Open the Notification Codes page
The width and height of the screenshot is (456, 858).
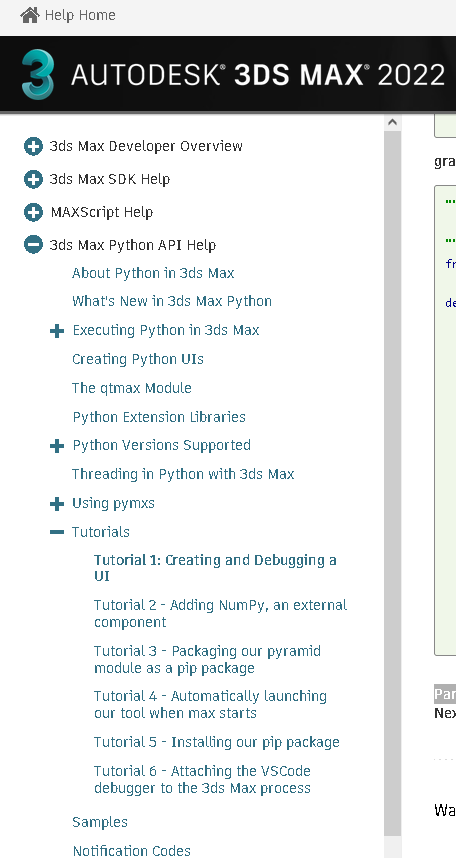click(x=132, y=851)
